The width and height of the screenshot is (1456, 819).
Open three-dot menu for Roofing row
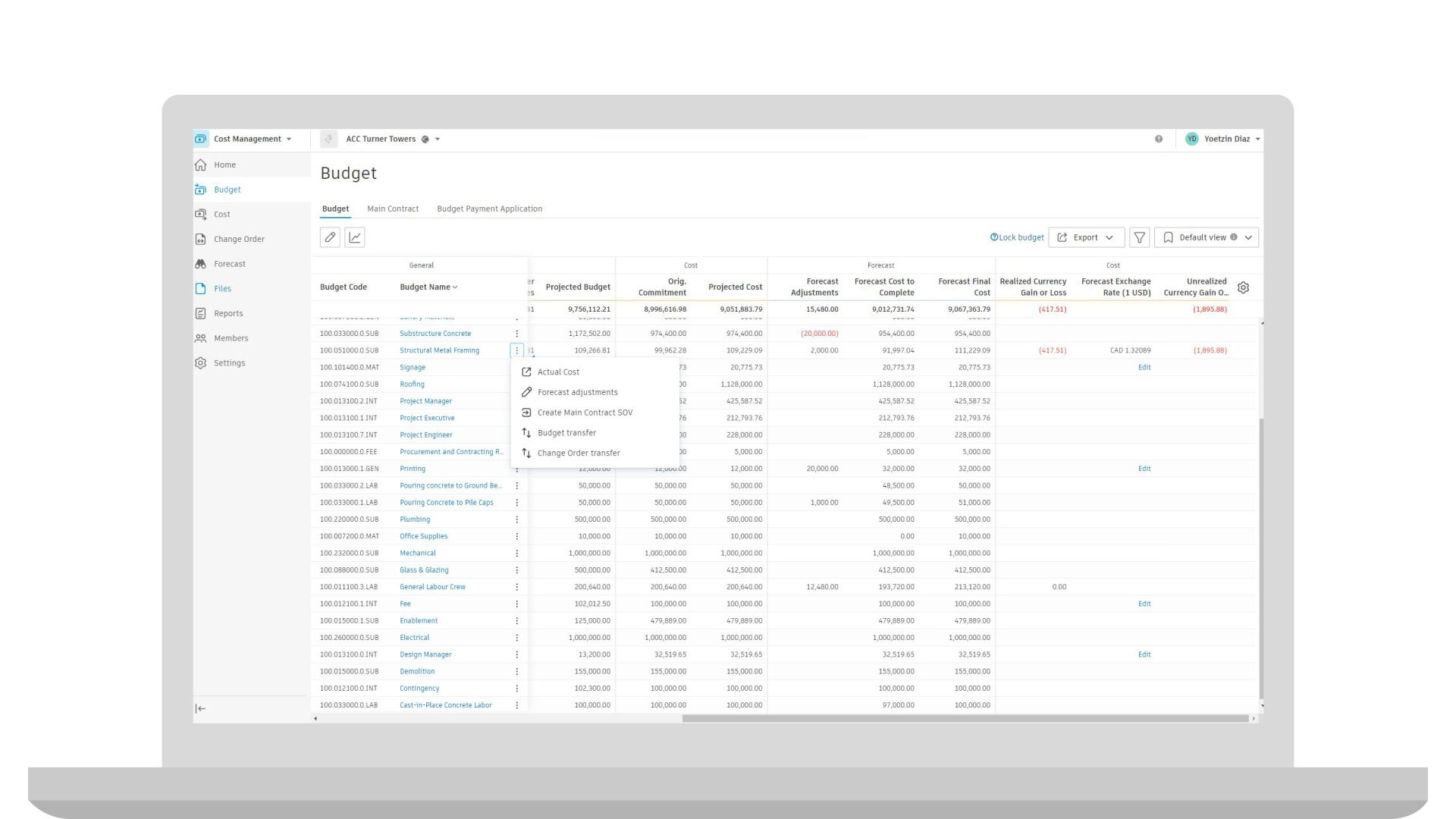[x=516, y=384]
